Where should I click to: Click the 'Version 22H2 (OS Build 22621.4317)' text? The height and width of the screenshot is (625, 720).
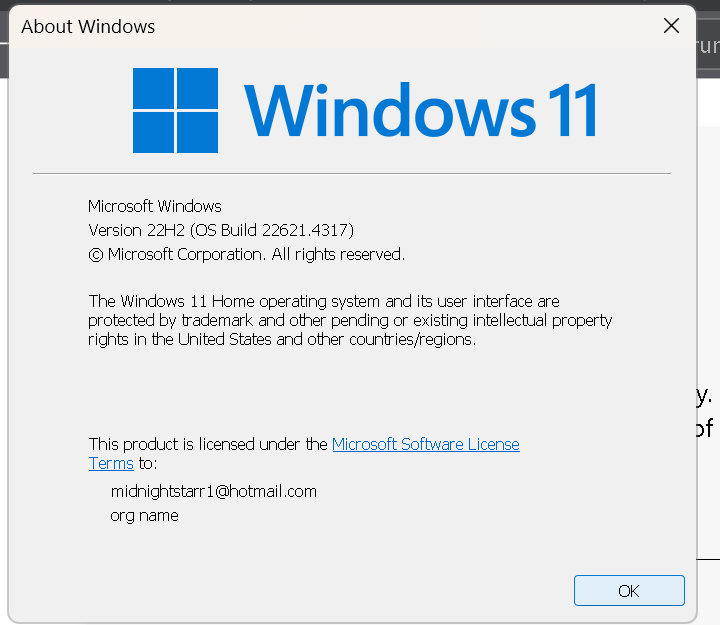click(x=221, y=230)
